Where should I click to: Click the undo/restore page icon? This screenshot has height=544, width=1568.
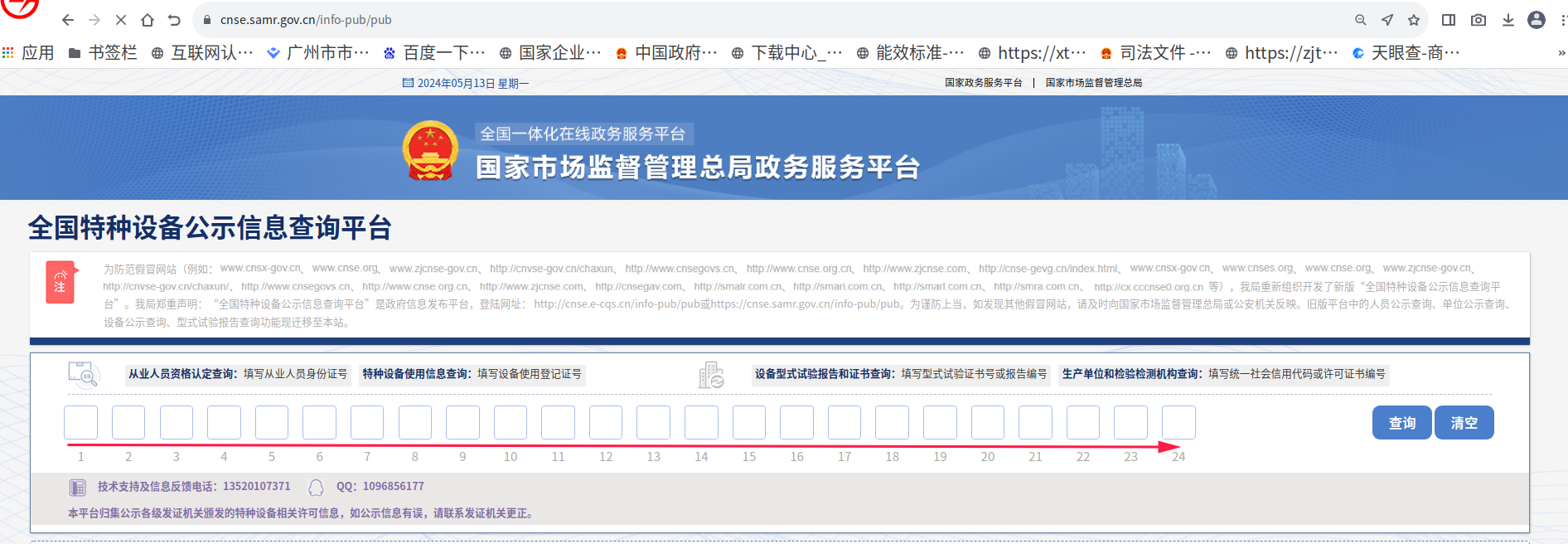pos(174,20)
